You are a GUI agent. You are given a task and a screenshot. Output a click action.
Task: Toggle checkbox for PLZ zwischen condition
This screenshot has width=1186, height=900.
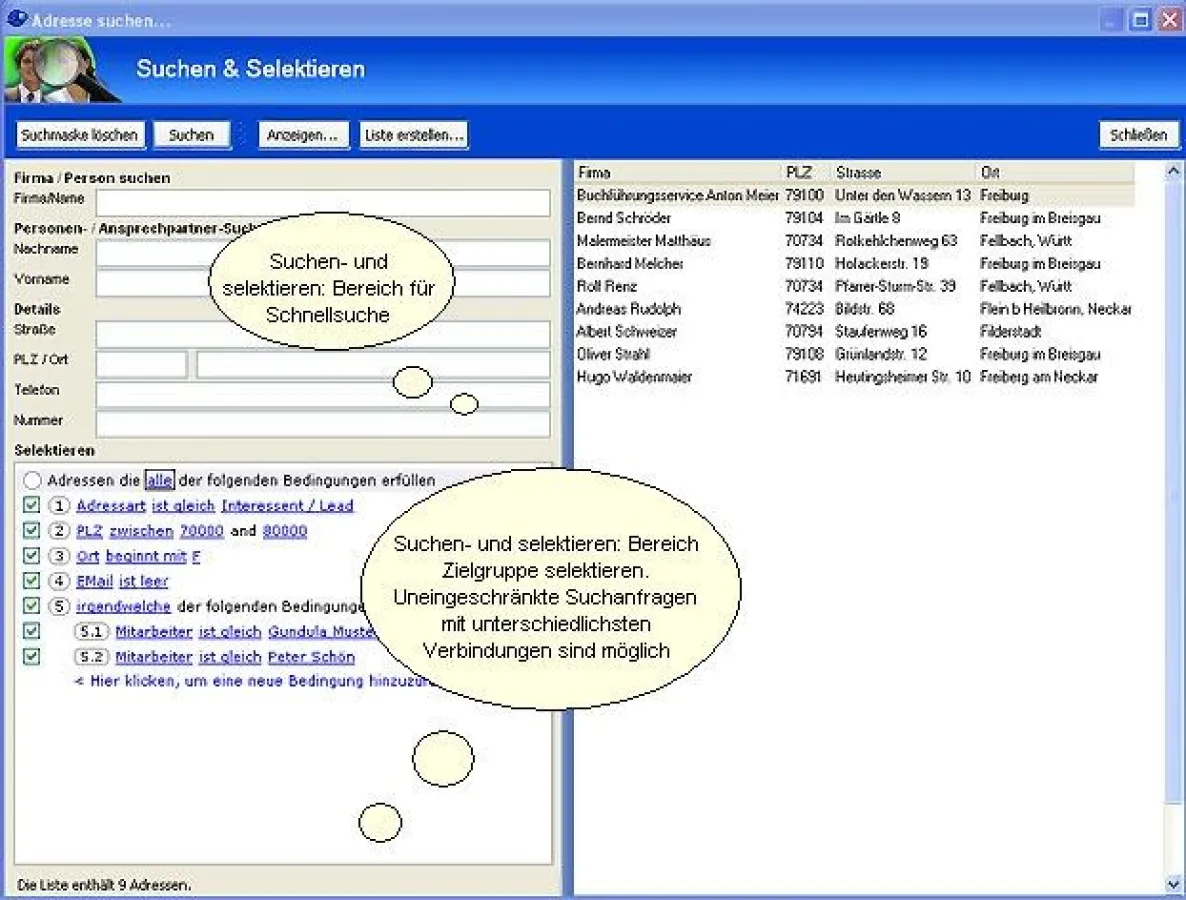pos(32,531)
